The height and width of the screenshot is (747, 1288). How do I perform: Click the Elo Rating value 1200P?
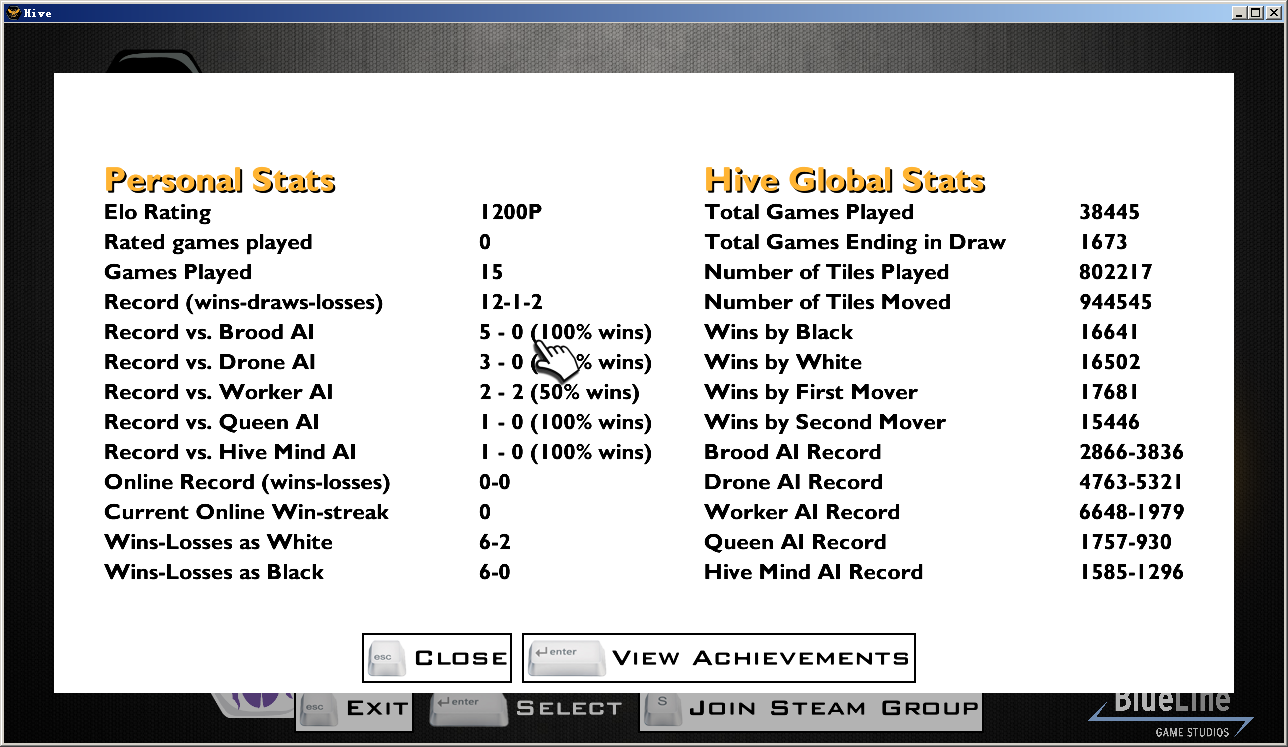click(511, 212)
